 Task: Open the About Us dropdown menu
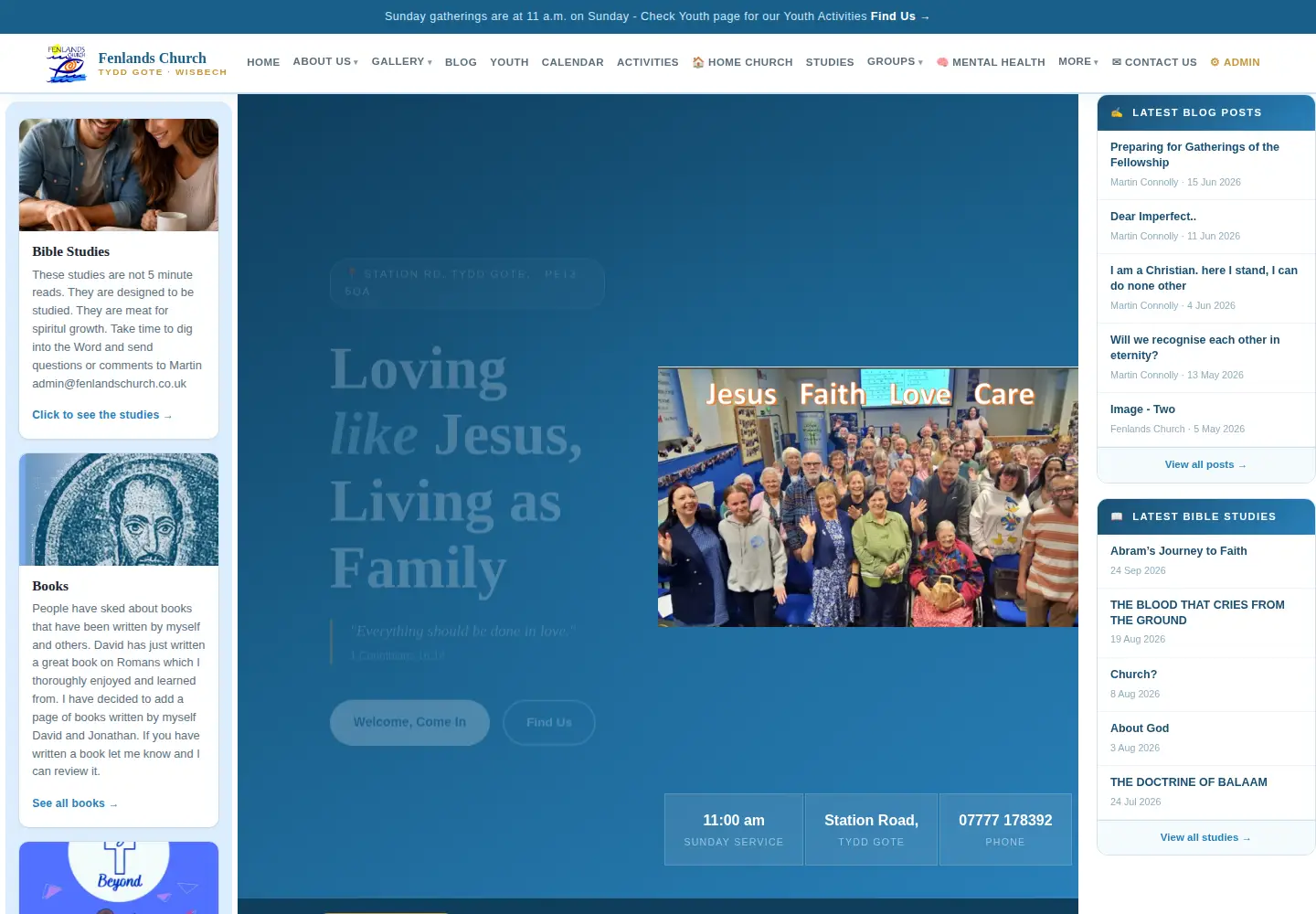[x=325, y=61]
